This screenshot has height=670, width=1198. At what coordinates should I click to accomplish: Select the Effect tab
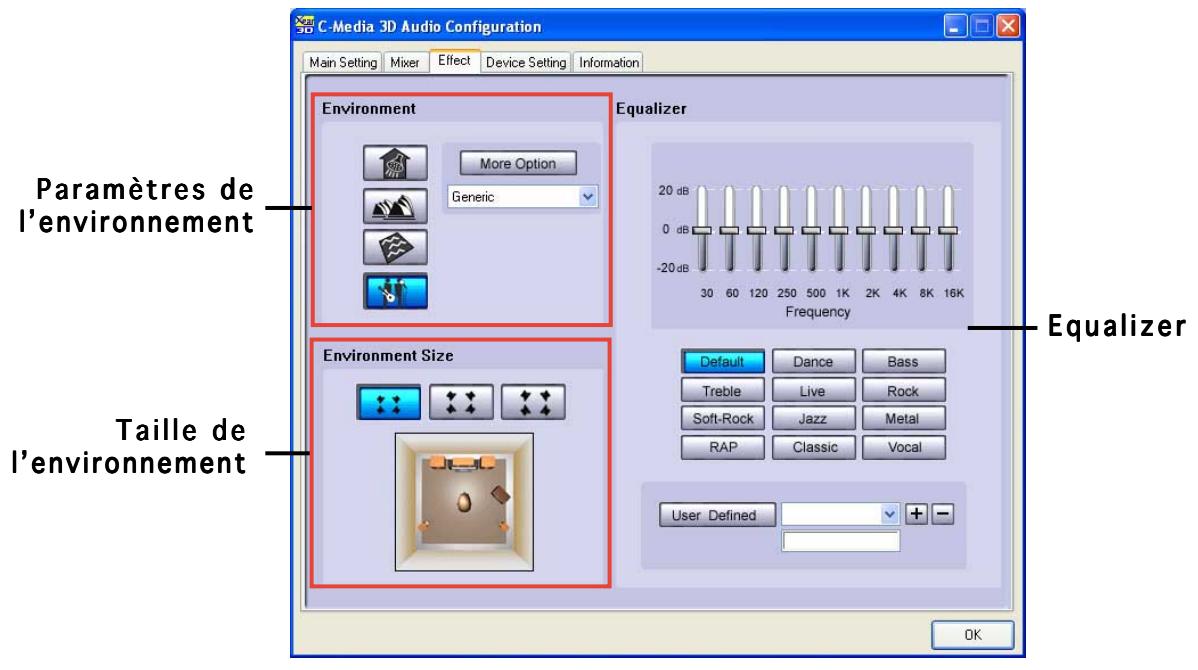point(454,60)
